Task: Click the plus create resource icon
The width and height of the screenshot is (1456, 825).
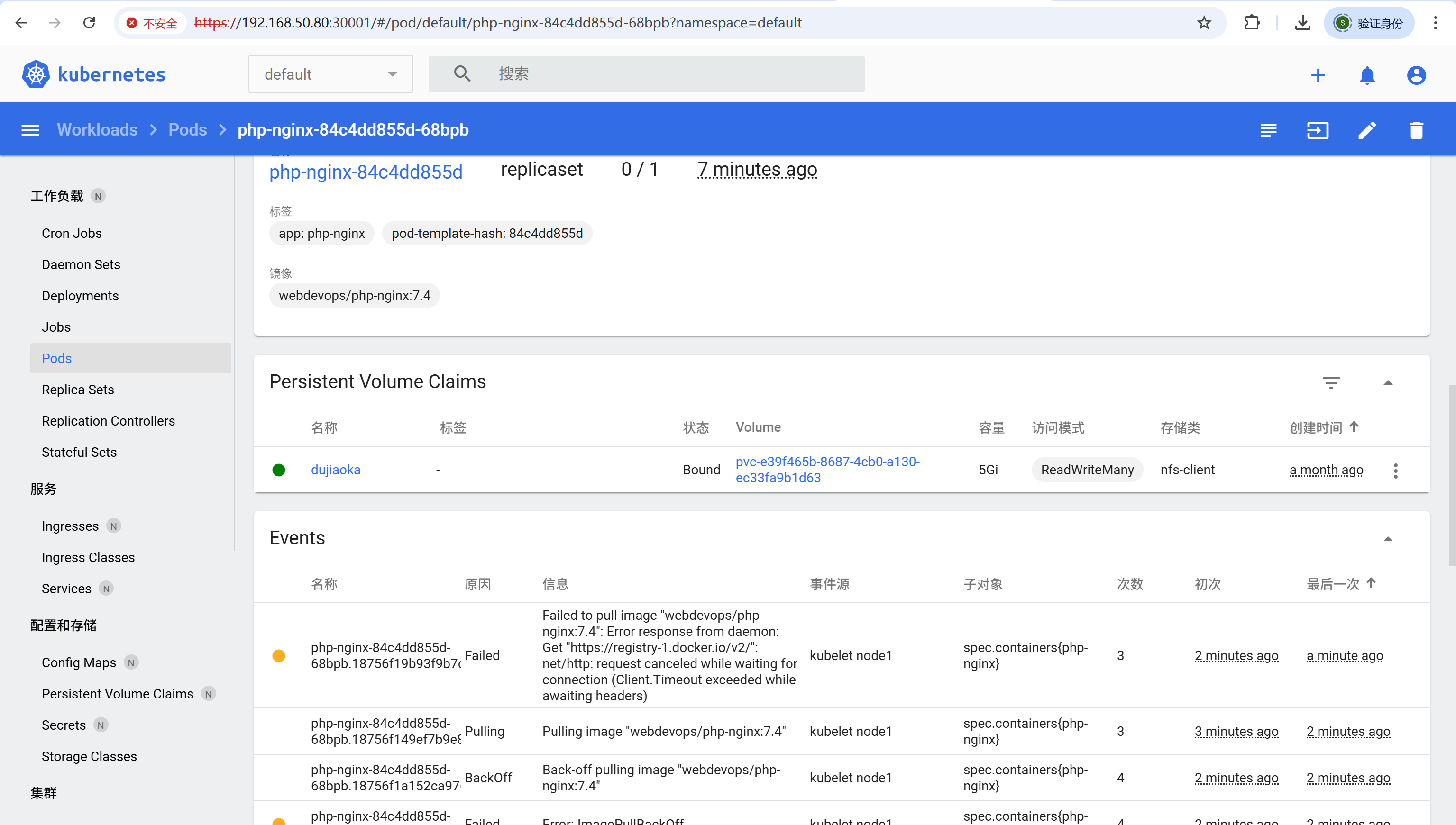Action: [x=1318, y=75]
